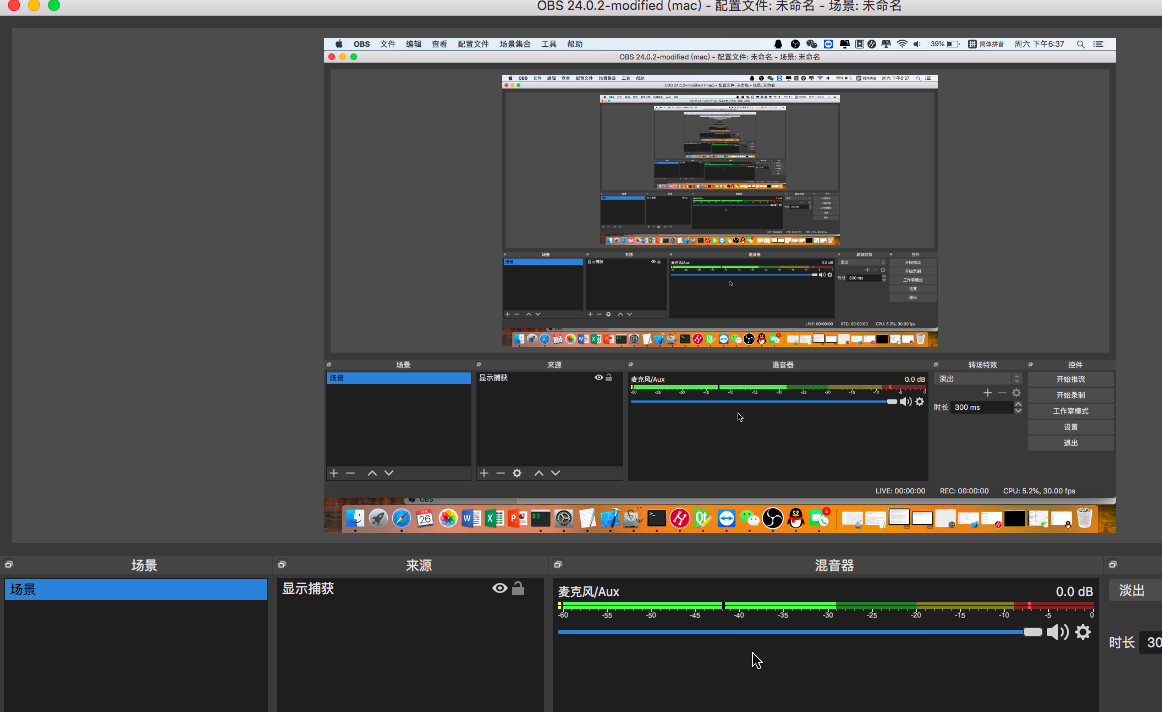Click Trash icon in the preview dock
1162x712 pixels.
point(1084,518)
